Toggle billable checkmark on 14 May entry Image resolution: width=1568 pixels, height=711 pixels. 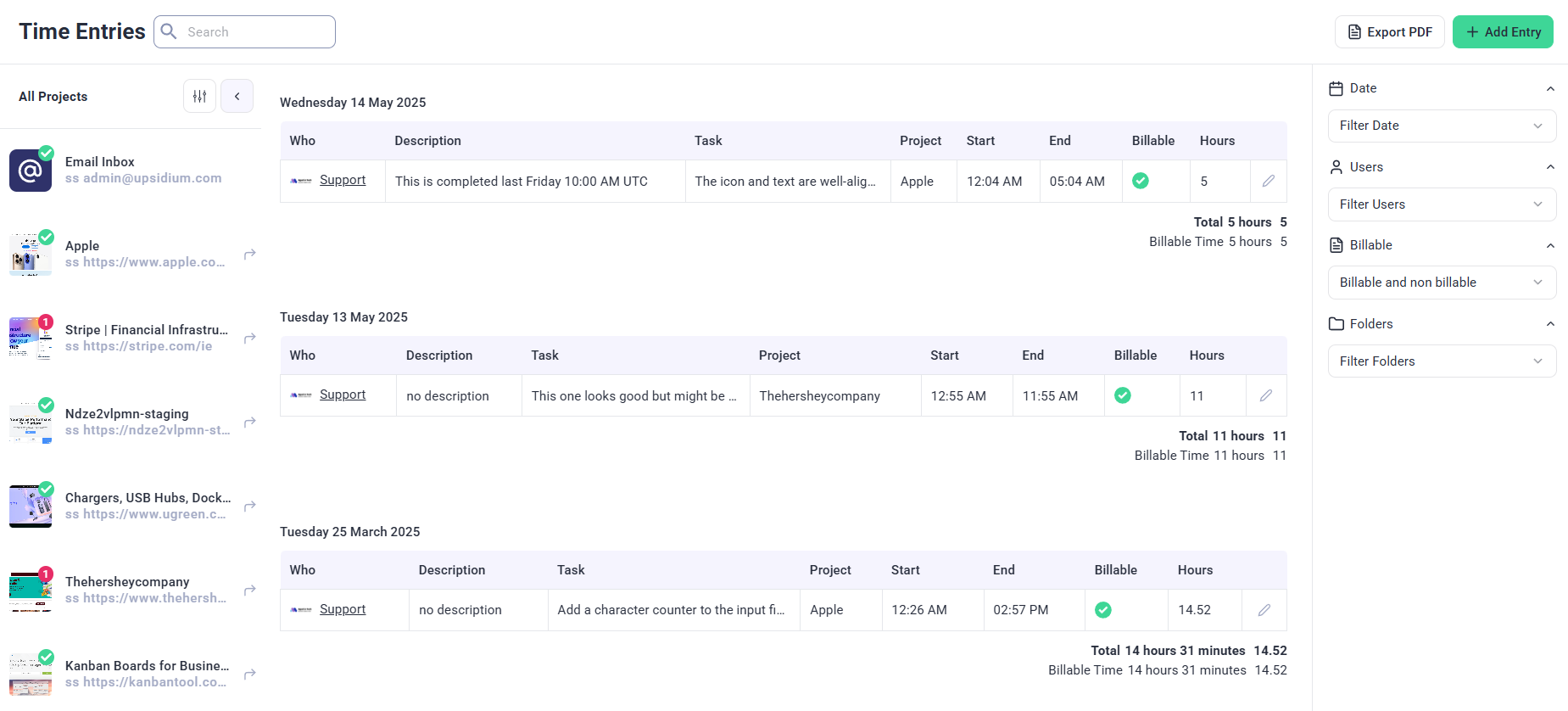[1141, 181]
